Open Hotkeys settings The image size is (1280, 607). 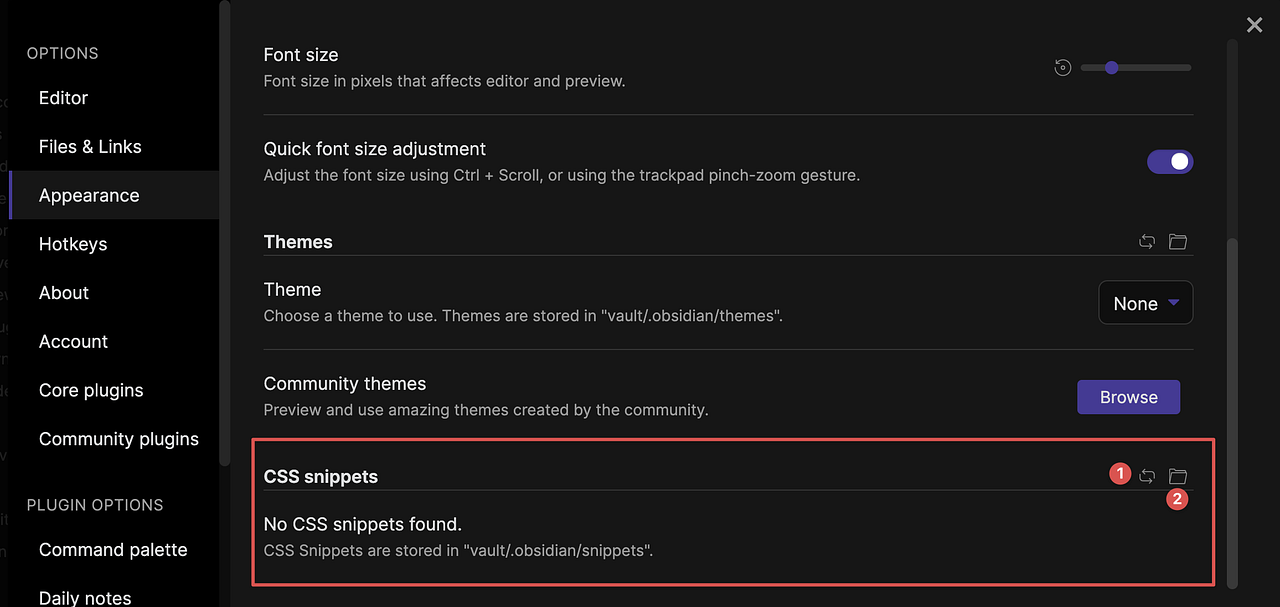tap(73, 243)
